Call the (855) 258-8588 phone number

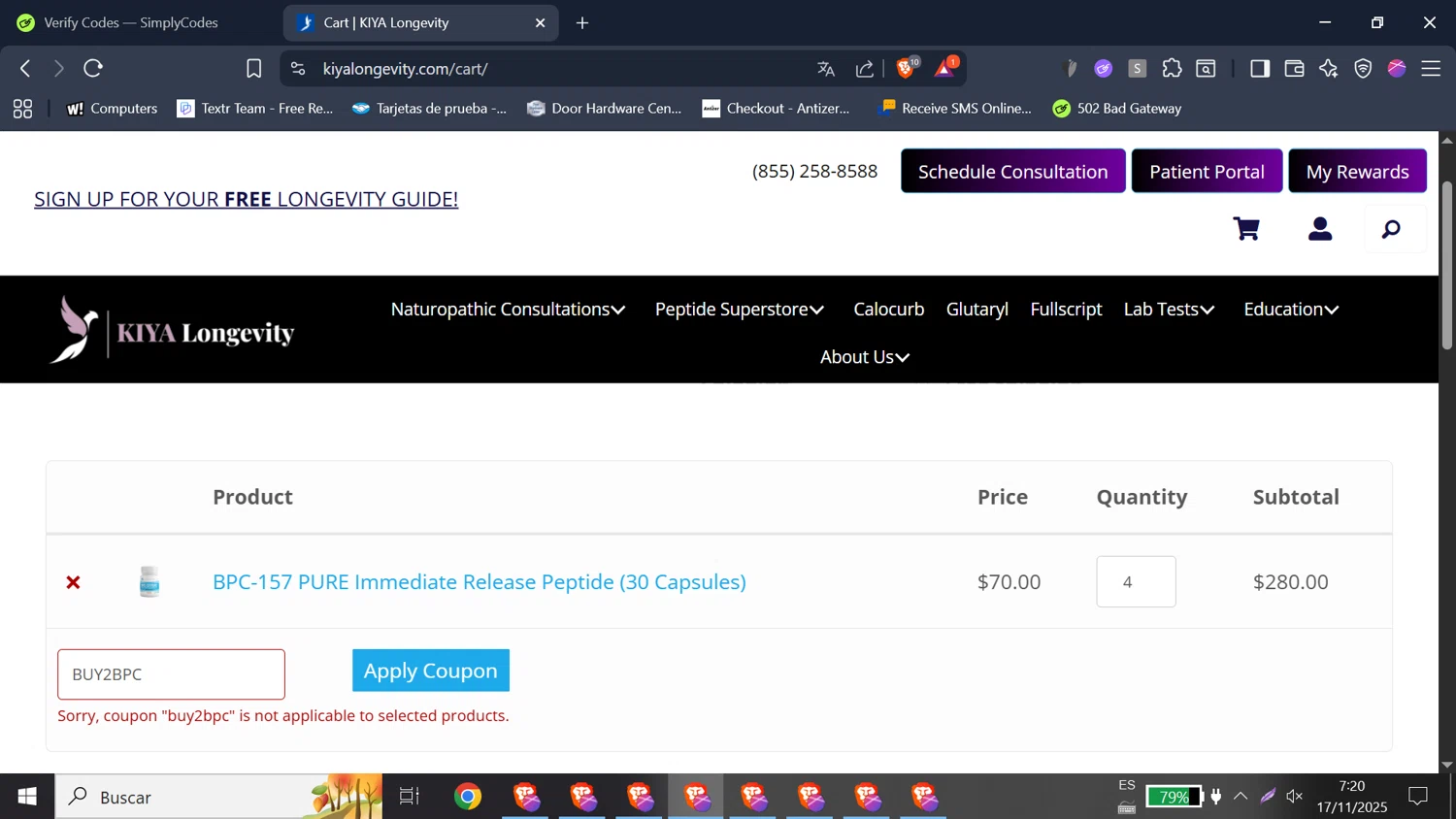tap(814, 171)
